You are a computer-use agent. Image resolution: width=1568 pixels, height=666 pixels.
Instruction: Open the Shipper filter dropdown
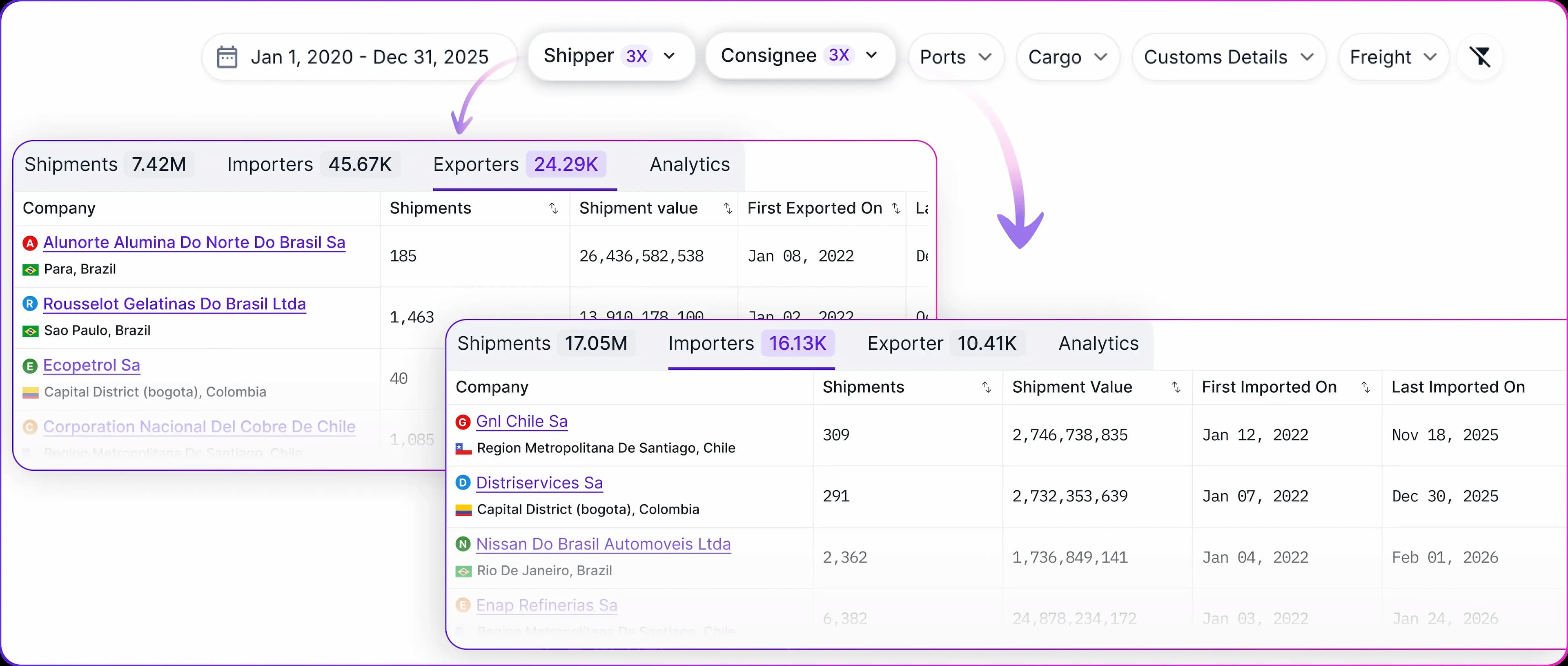[610, 56]
